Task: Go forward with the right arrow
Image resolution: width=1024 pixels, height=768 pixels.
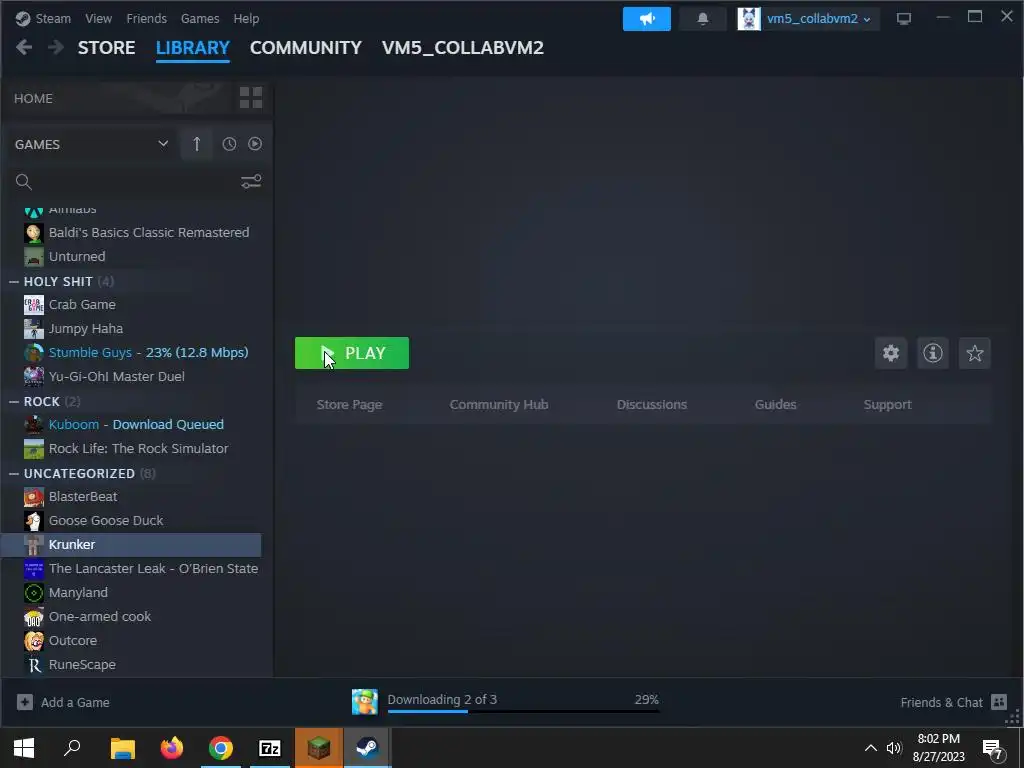Action: pos(56,47)
